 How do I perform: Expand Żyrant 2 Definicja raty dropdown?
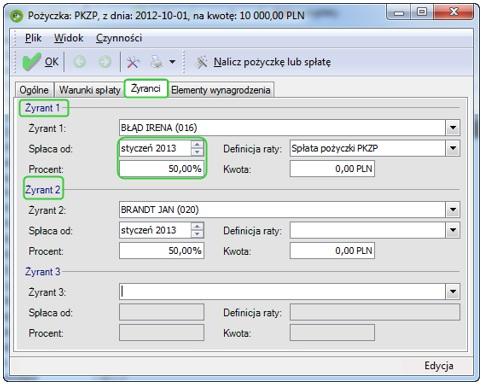point(453,230)
